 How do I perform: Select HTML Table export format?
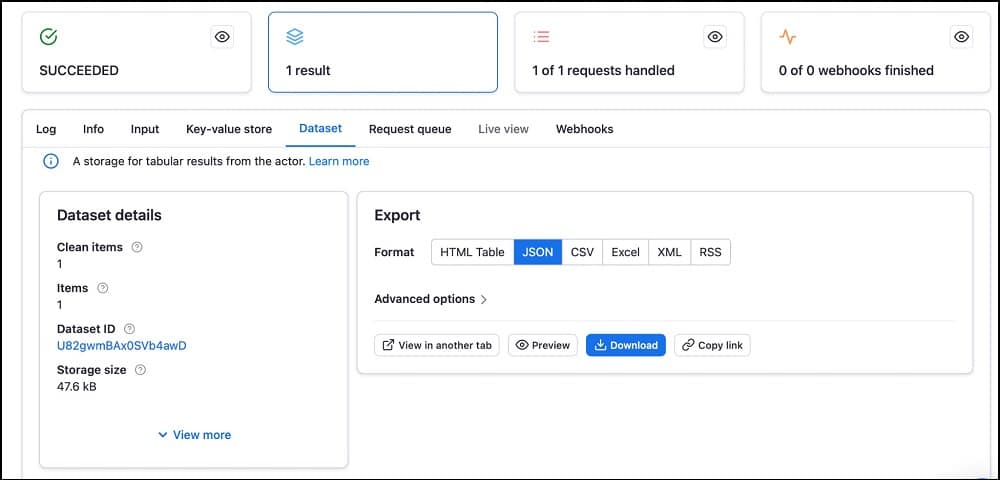pyautogui.click(x=473, y=252)
